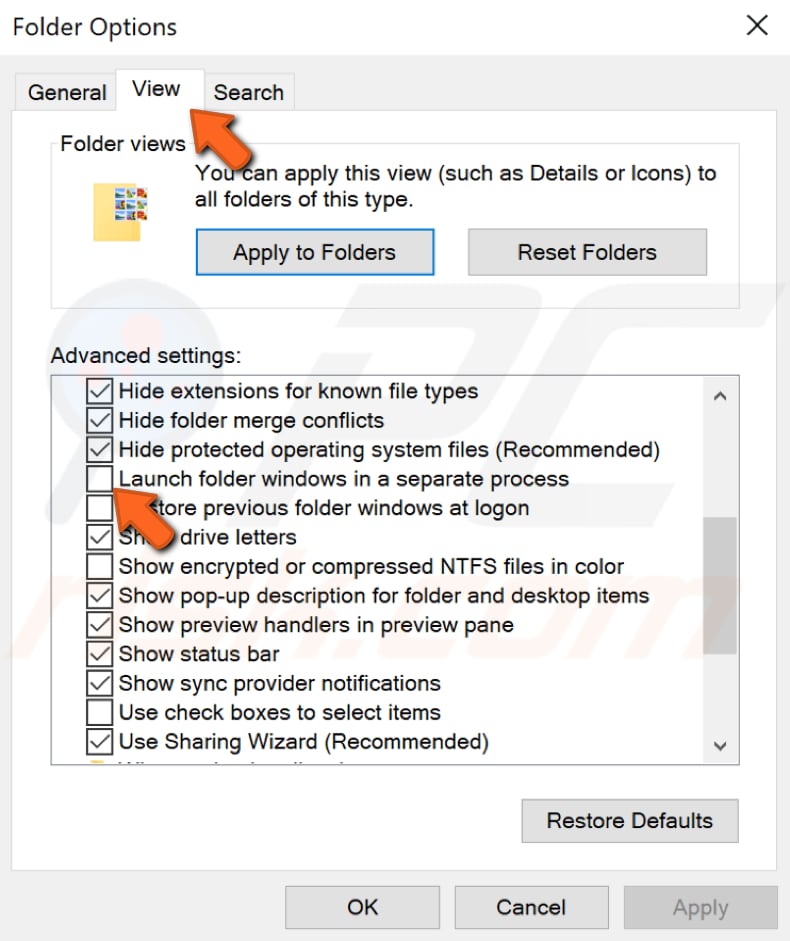Click the scrollbar down arrow
Viewport: 790px width, 941px height.
tap(721, 746)
